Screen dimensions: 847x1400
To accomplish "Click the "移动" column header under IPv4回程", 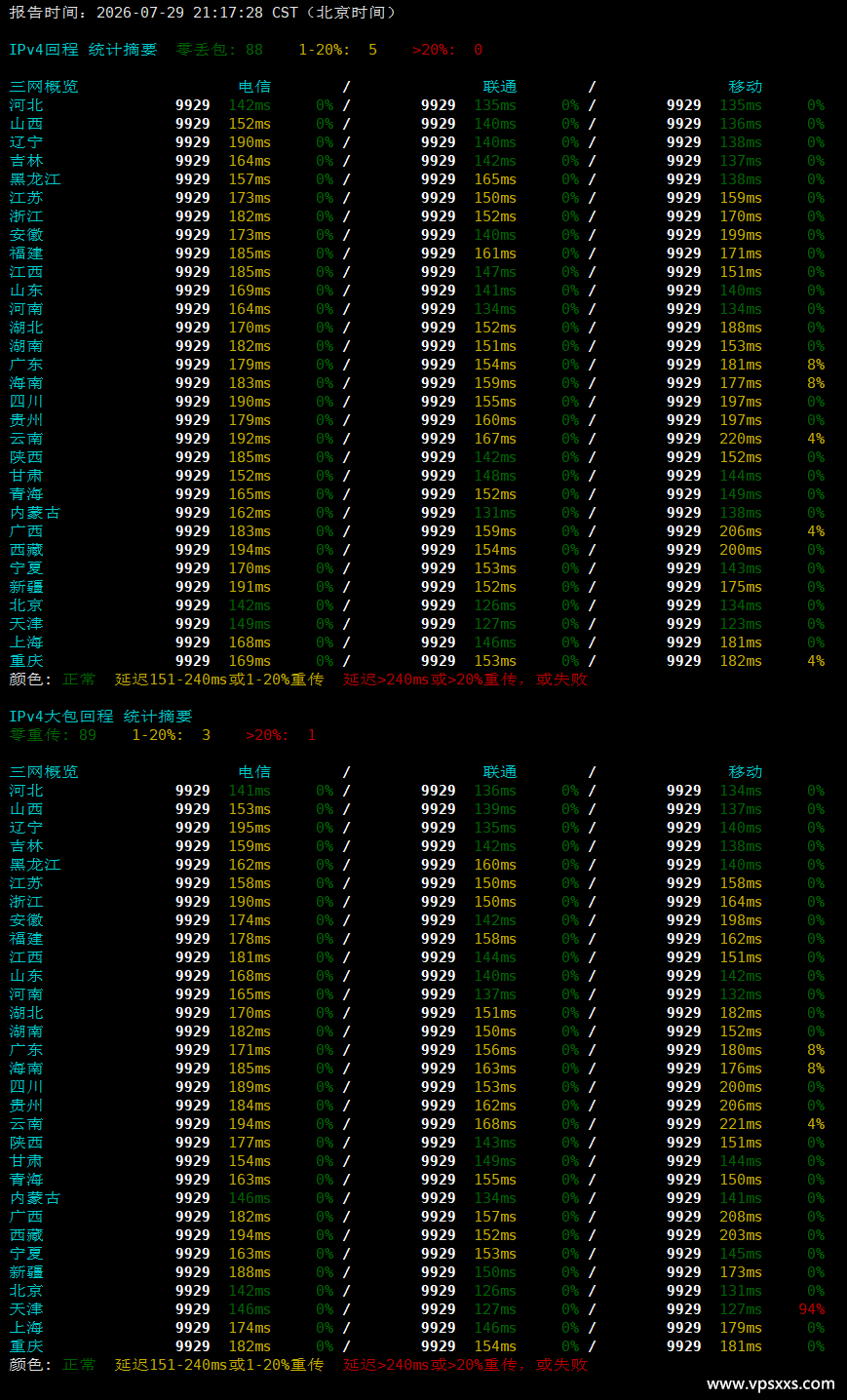I will coord(746,87).
